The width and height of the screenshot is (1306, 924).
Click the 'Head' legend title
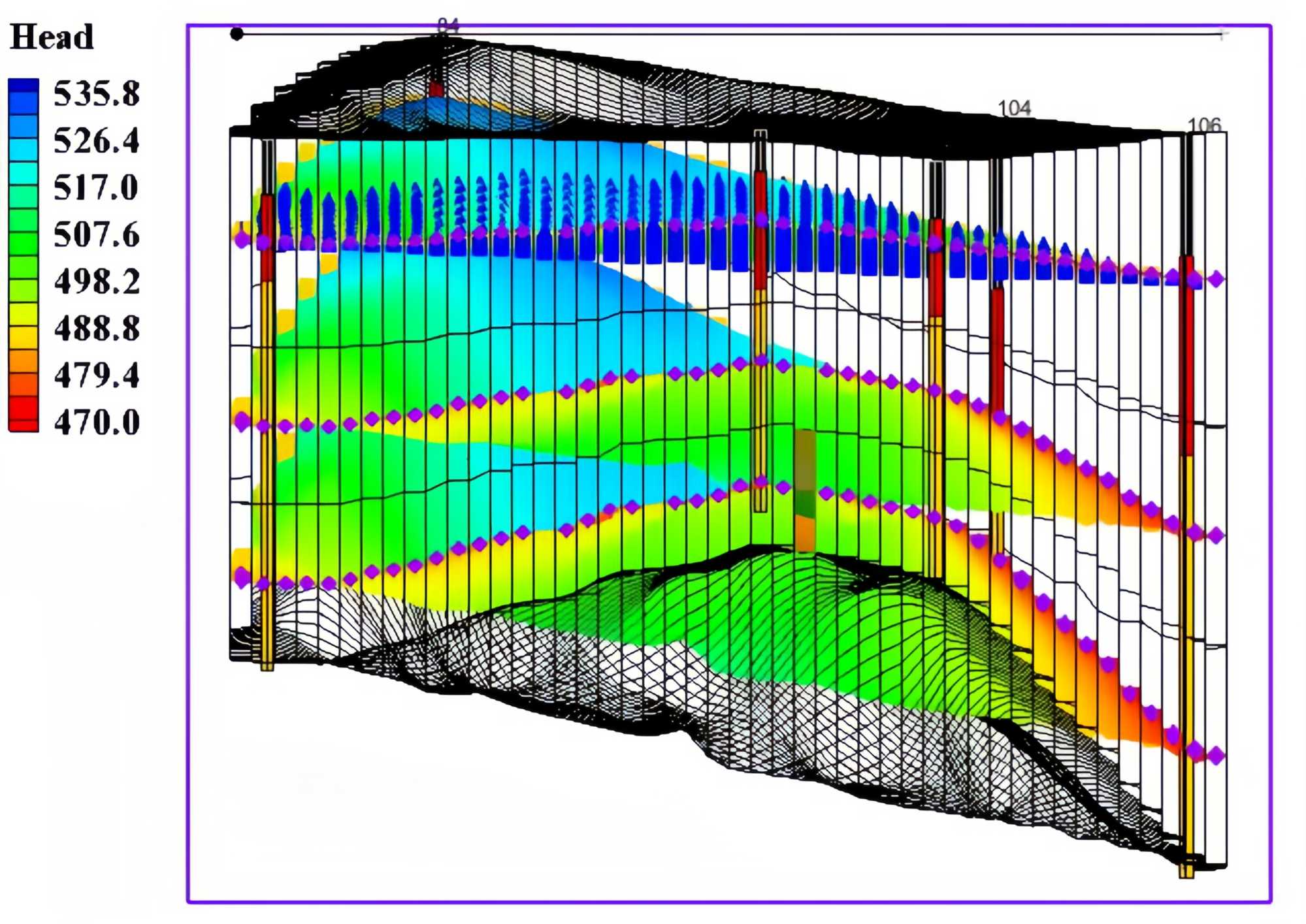[52, 37]
